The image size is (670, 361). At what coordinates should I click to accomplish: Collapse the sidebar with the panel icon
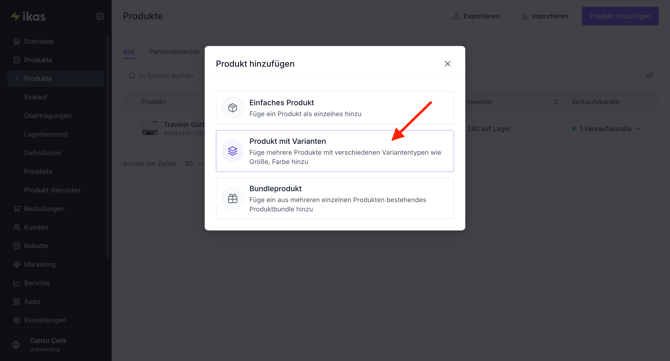point(100,16)
